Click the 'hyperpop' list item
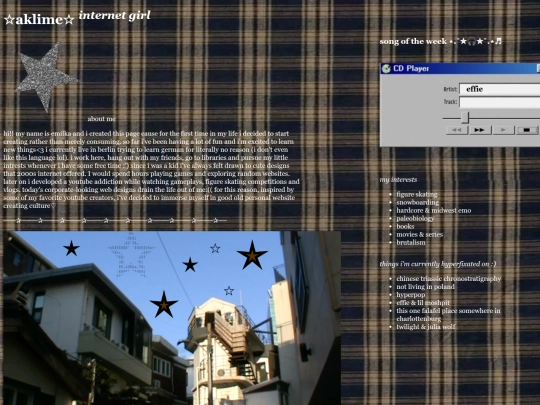The width and height of the screenshot is (540, 405). (411, 295)
